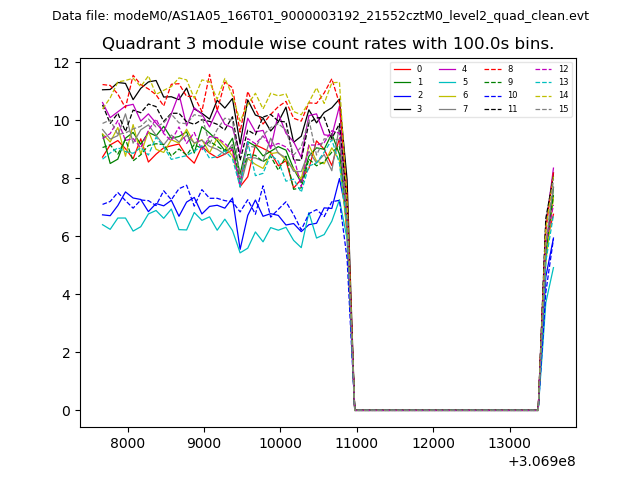Click the data file path text at top

tap(320, 16)
